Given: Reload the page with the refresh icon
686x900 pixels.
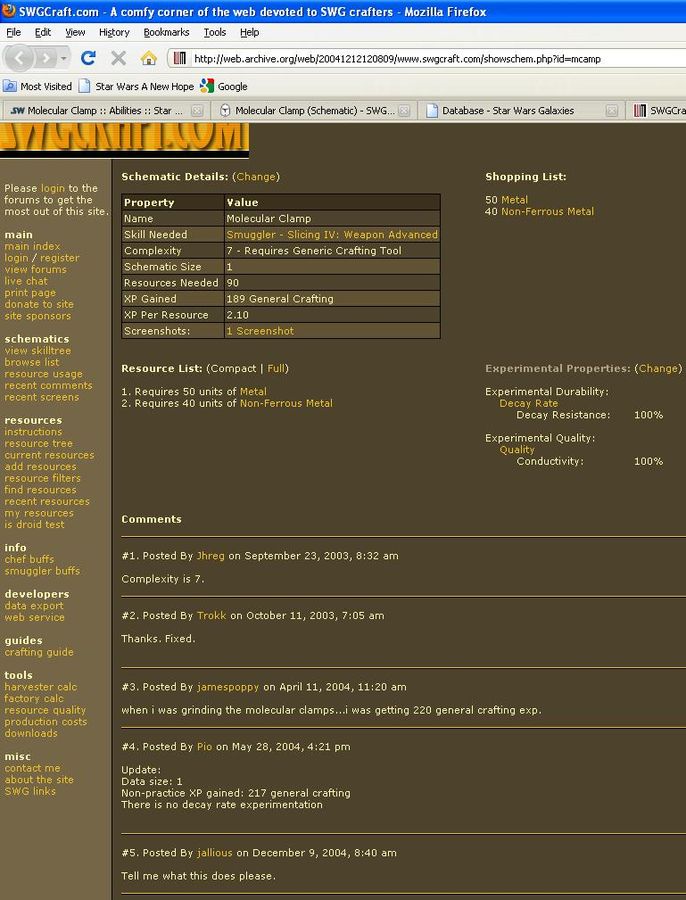Looking at the screenshot, I should point(88,58).
